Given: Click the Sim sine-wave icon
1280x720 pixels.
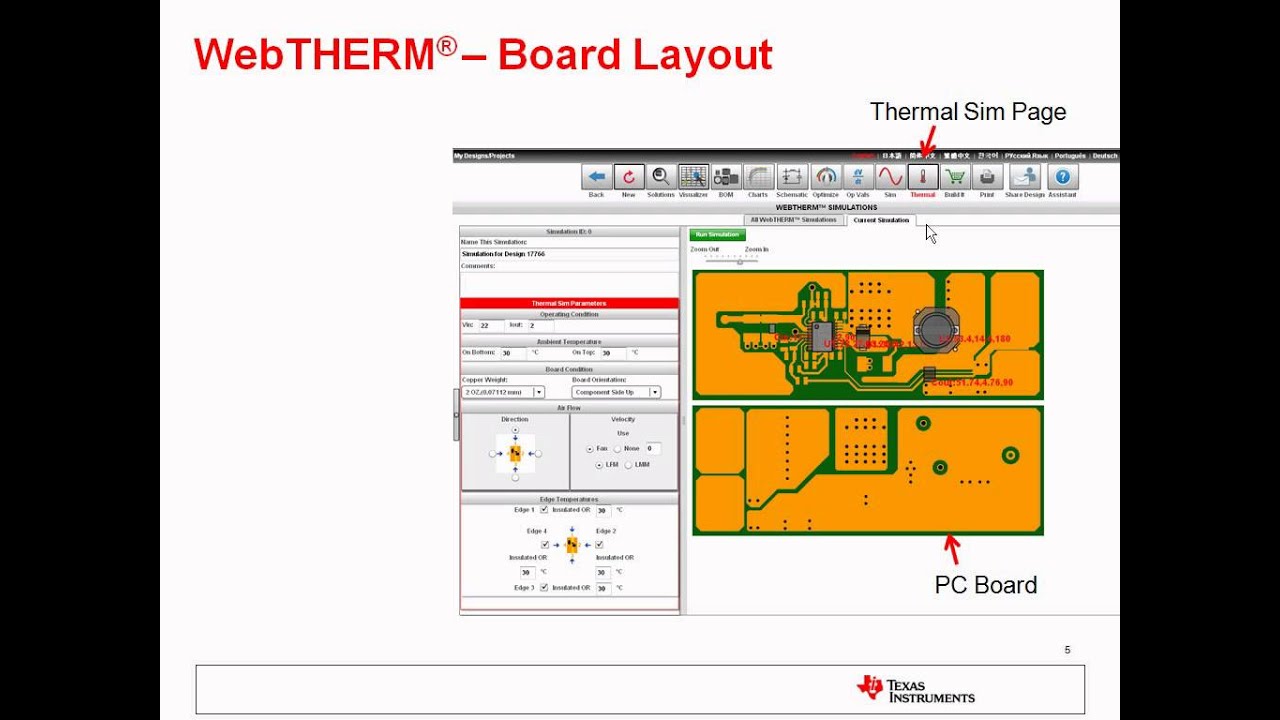Looking at the screenshot, I should point(890,177).
